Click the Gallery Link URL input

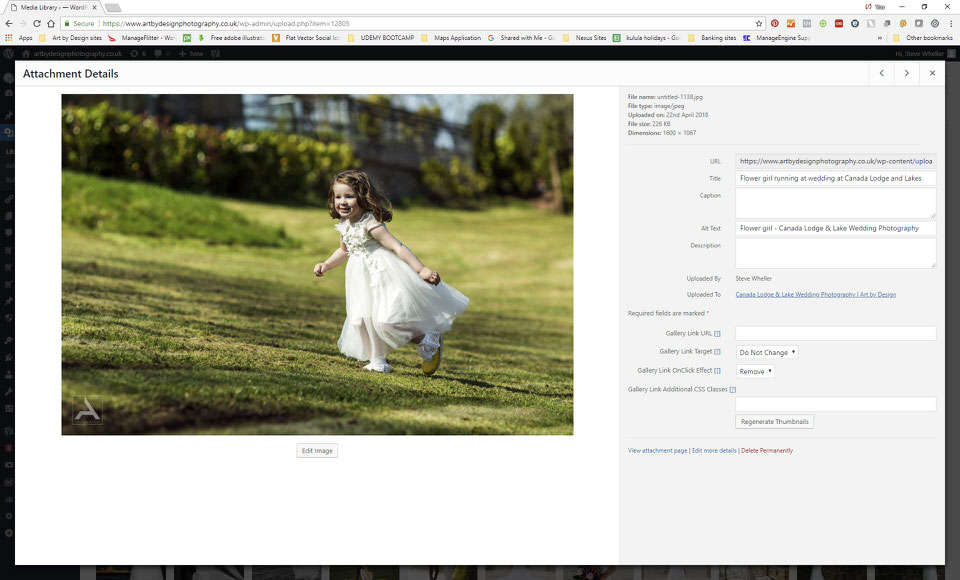(x=836, y=333)
